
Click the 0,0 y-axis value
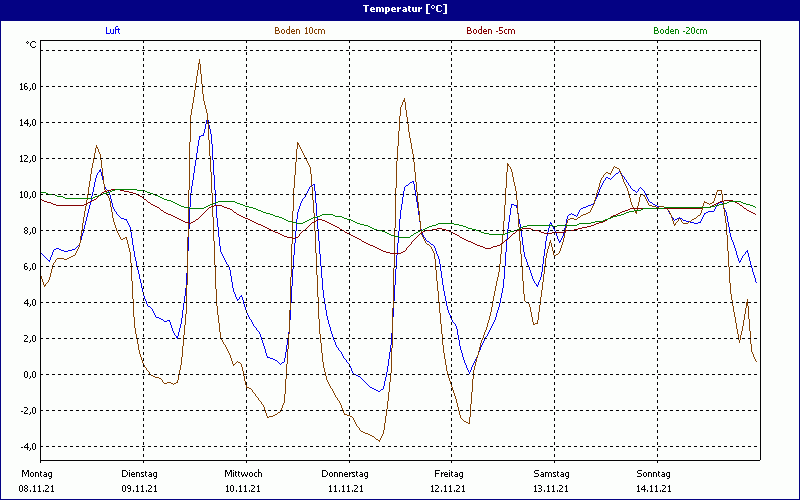30,374
